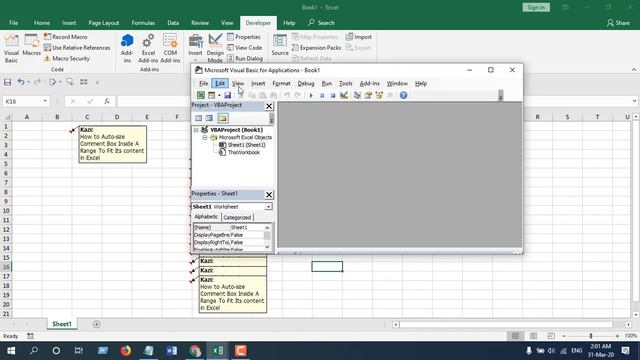The height and width of the screenshot is (360, 640).
Task: Open Properties Window icon in VBA toolbar
Action: pyautogui.click(x=368, y=95)
